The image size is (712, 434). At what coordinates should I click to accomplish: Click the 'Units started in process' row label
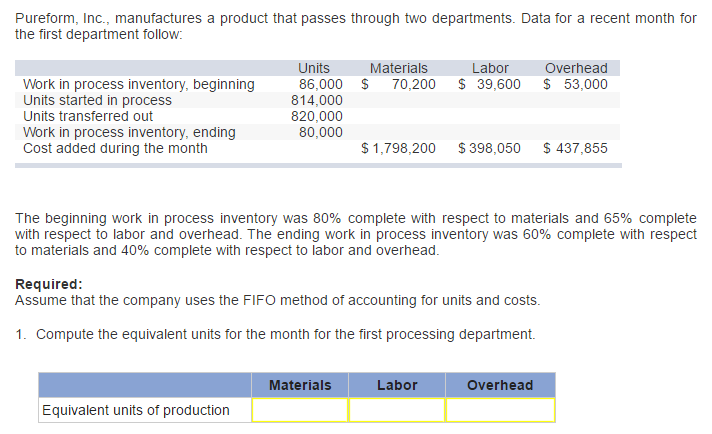pyautogui.click(x=97, y=100)
